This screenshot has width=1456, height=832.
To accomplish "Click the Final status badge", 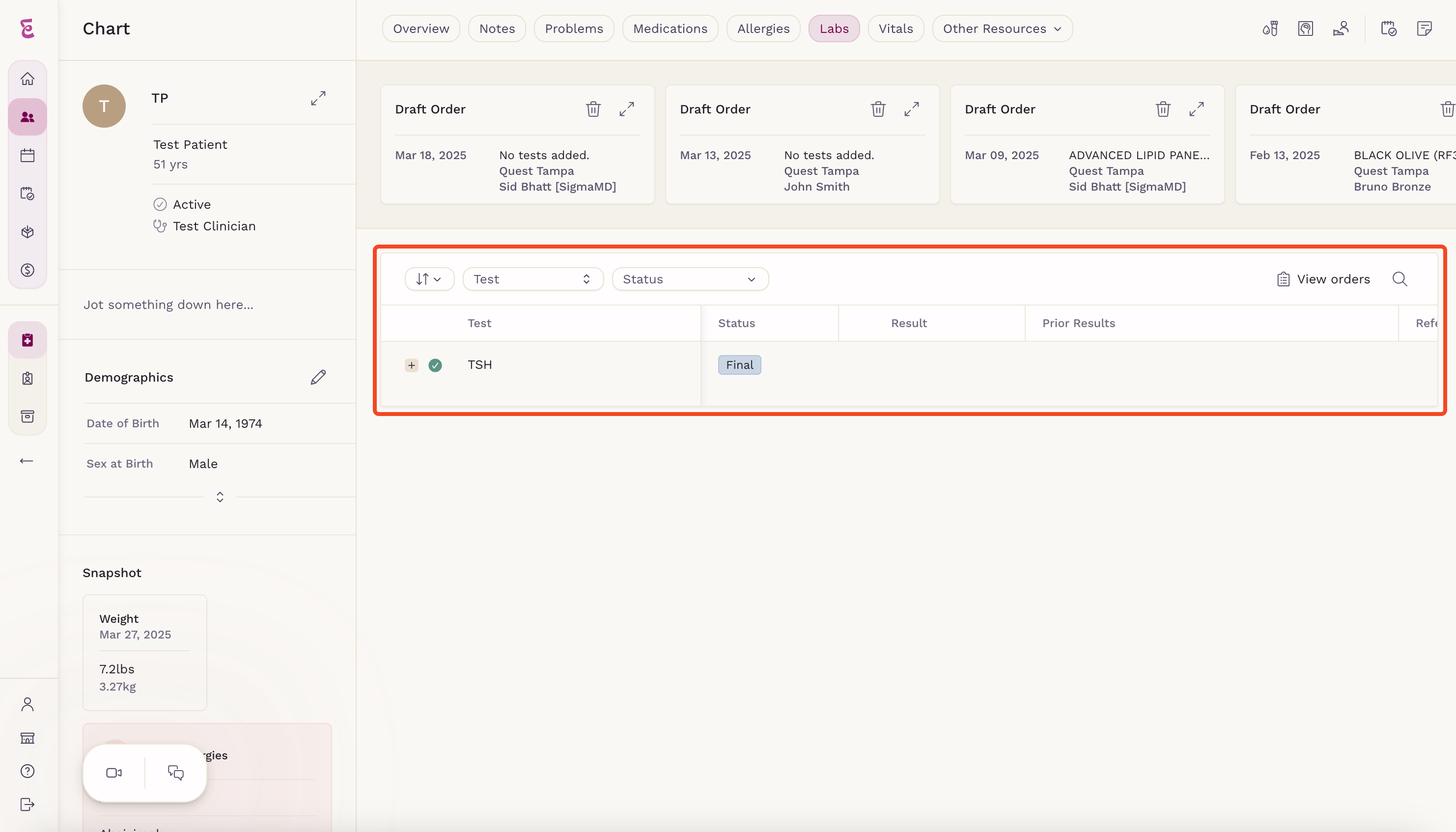I will click(739, 364).
